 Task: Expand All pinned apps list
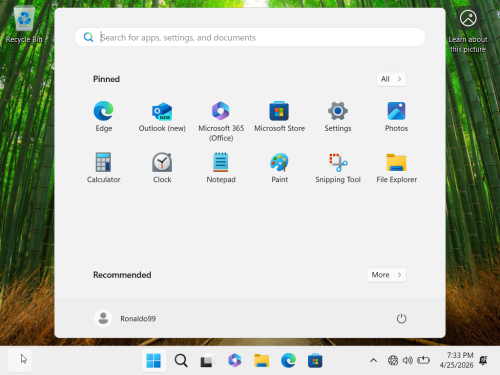pos(391,79)
